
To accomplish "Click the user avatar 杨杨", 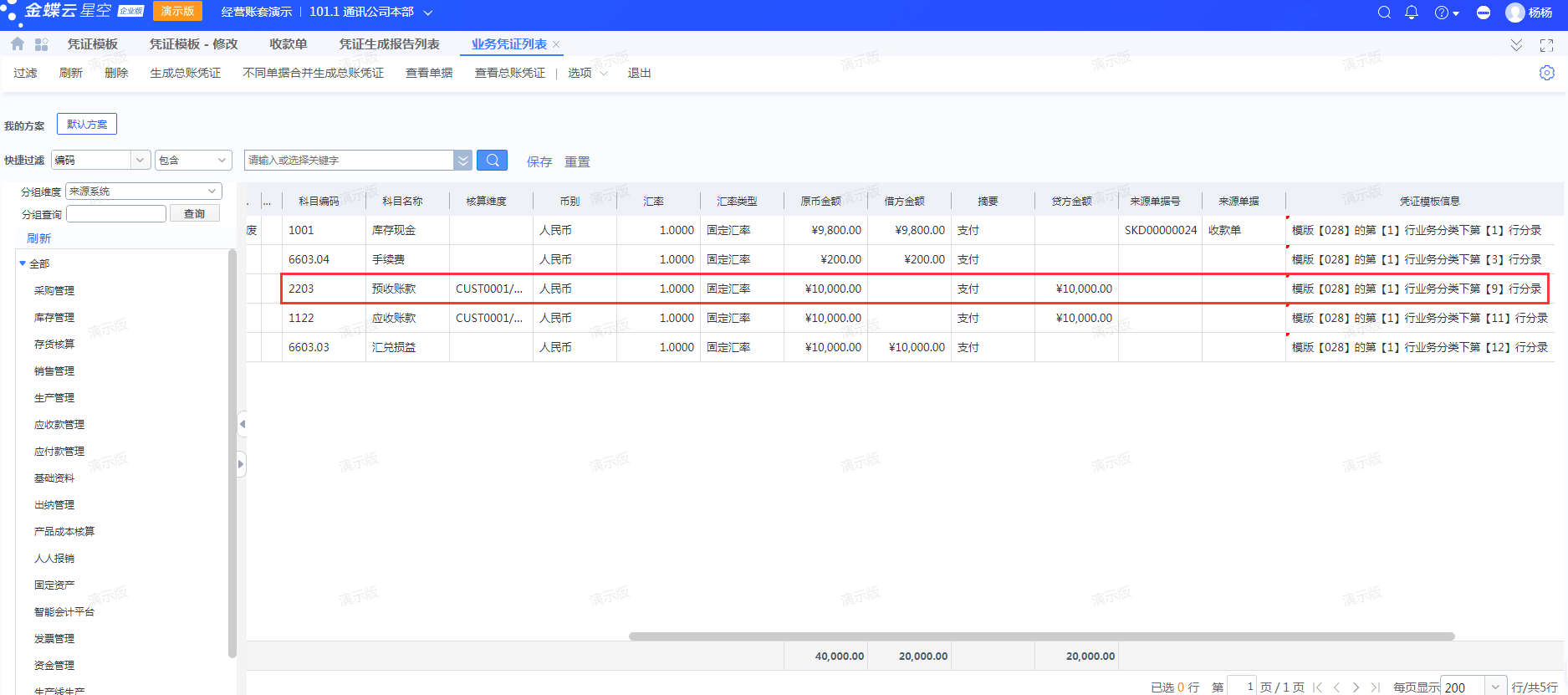I will (x=1529, y=13).
